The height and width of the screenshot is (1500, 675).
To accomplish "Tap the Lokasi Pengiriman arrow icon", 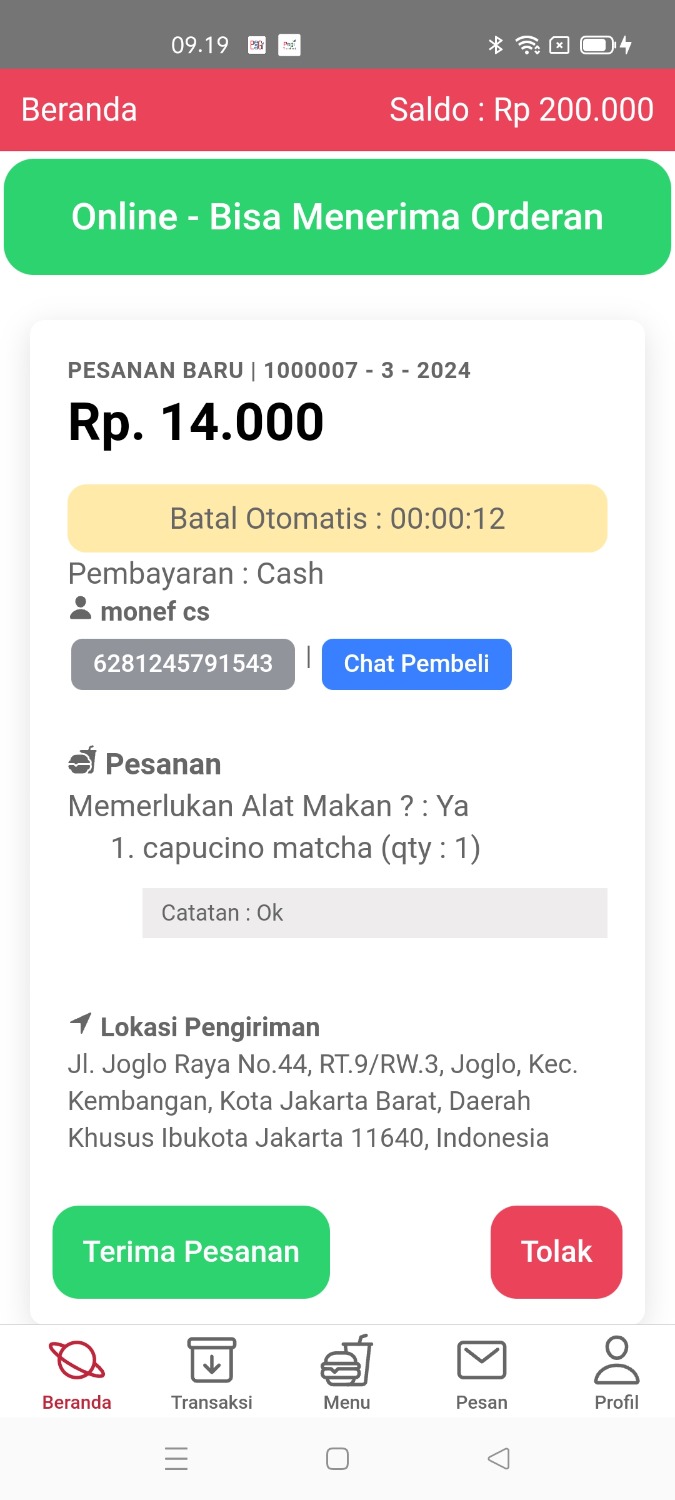I will coord(80,1025).
